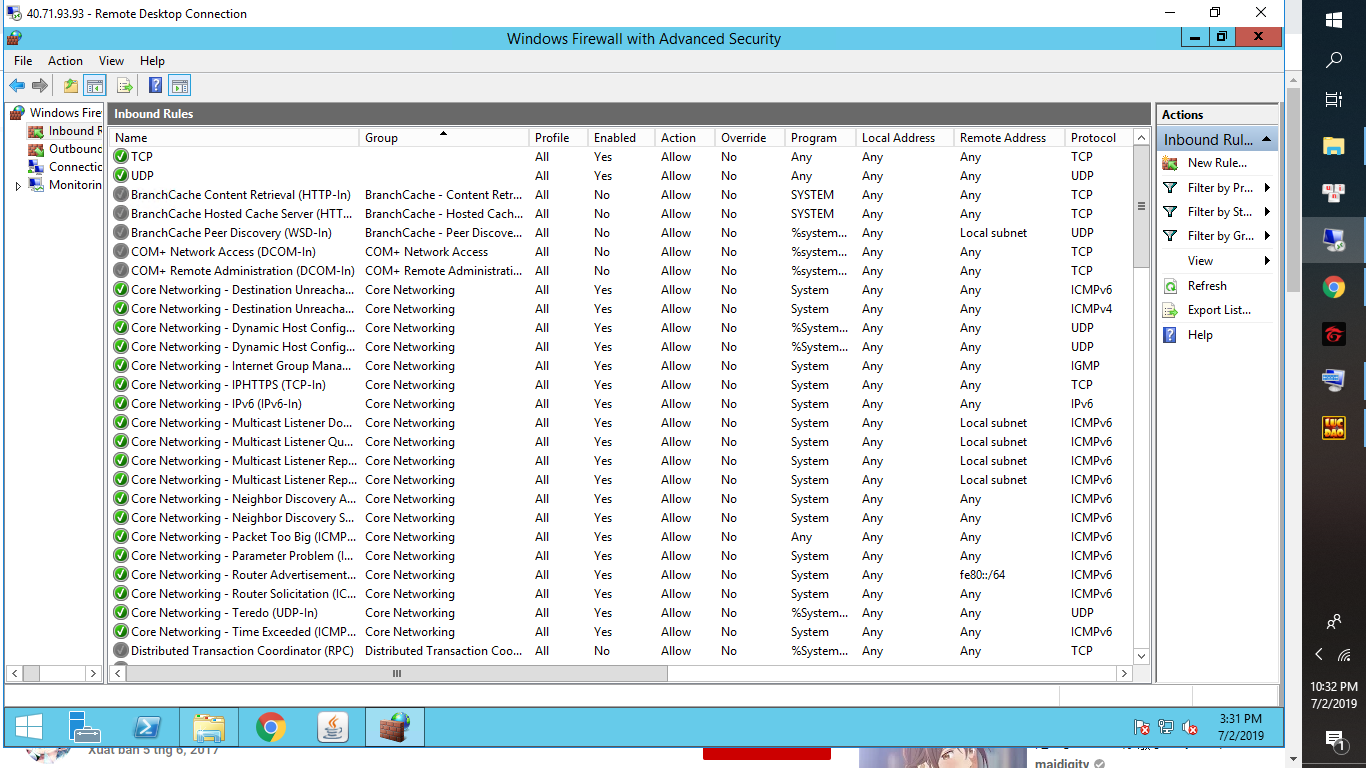Viewport: 1366px width, 768px height.
Task: Open the Filter by Profile submenu
Action: coord(1267,188)
